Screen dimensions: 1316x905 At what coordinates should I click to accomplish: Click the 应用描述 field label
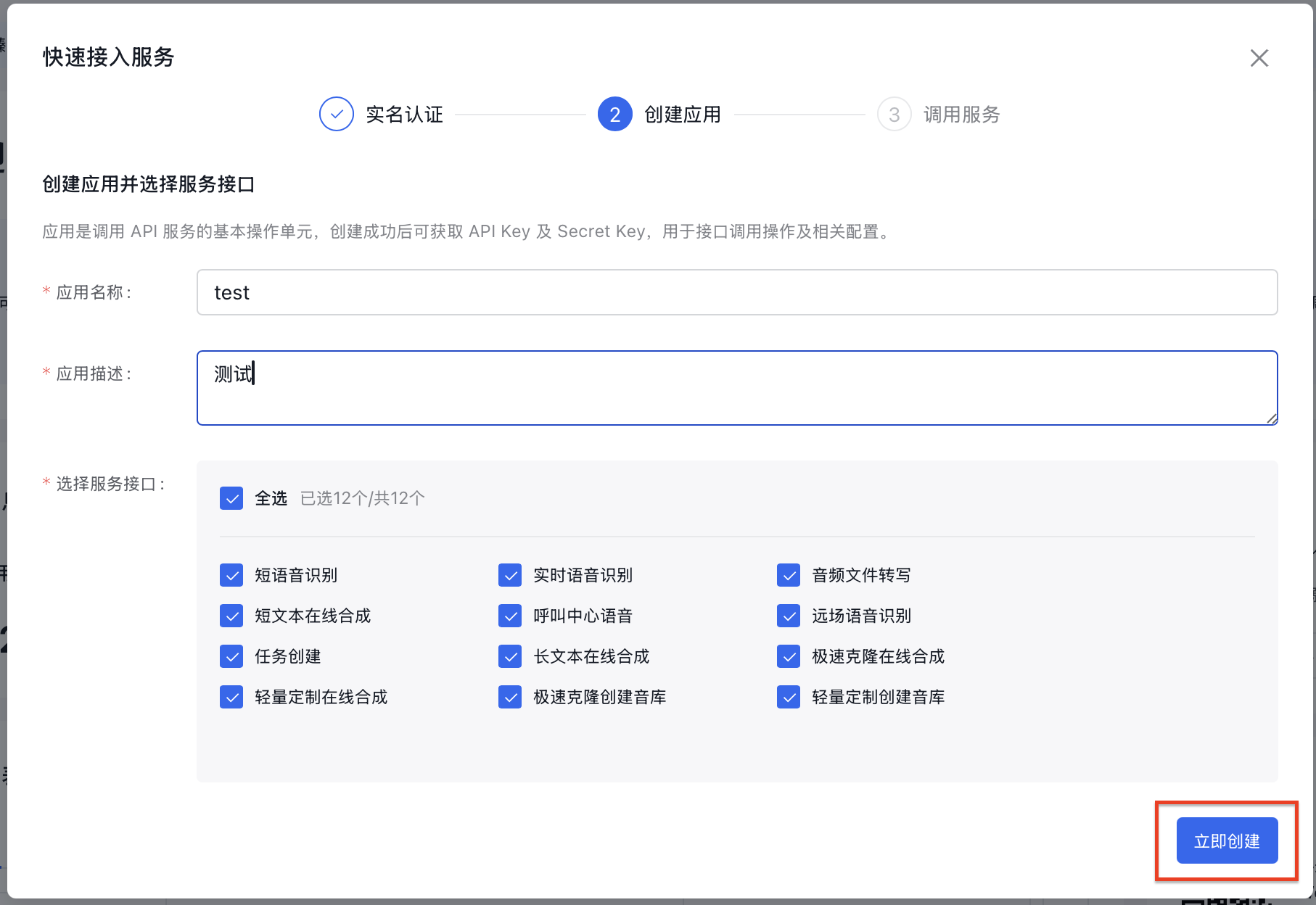point(94,373)
